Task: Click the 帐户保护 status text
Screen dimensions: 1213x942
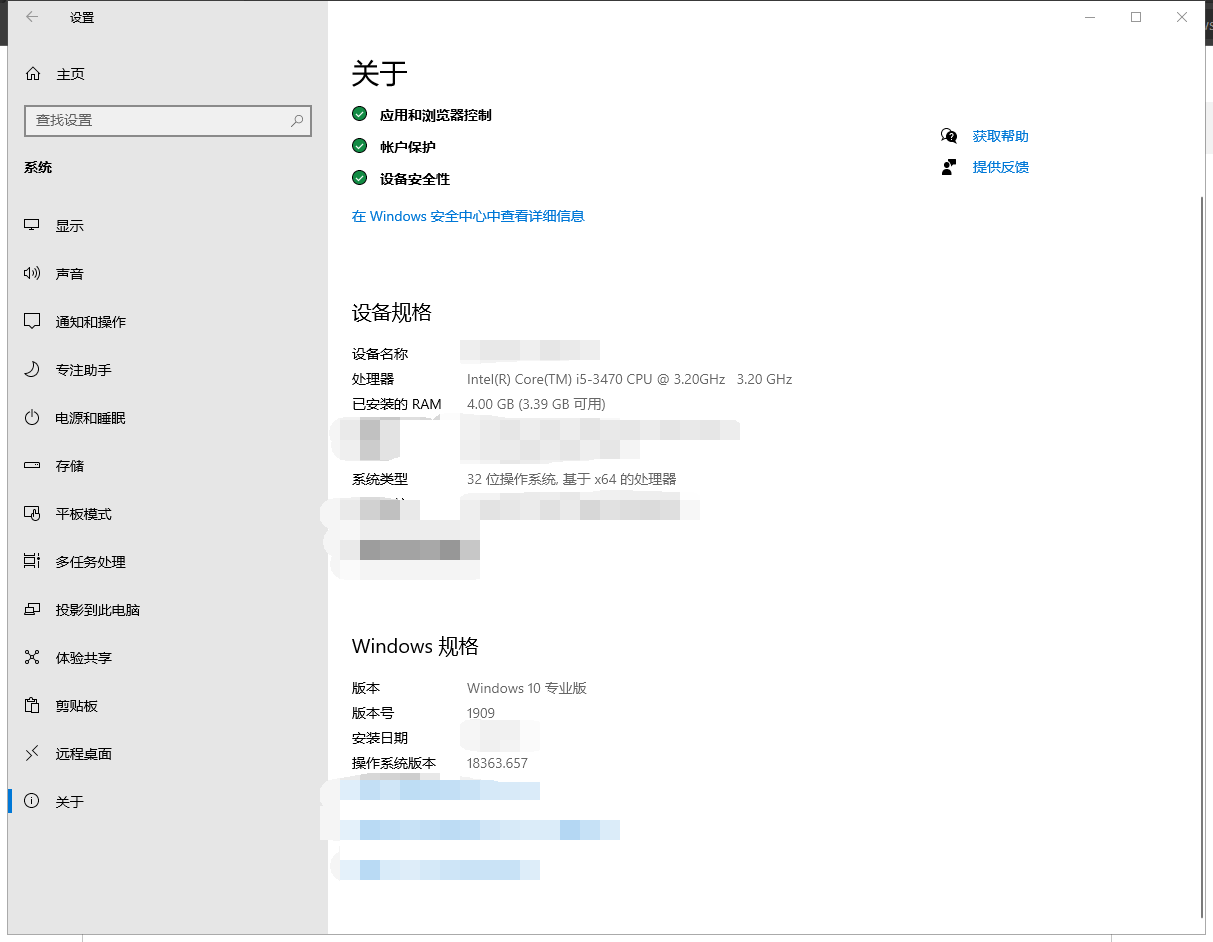Action: click(x=408, y=147)
